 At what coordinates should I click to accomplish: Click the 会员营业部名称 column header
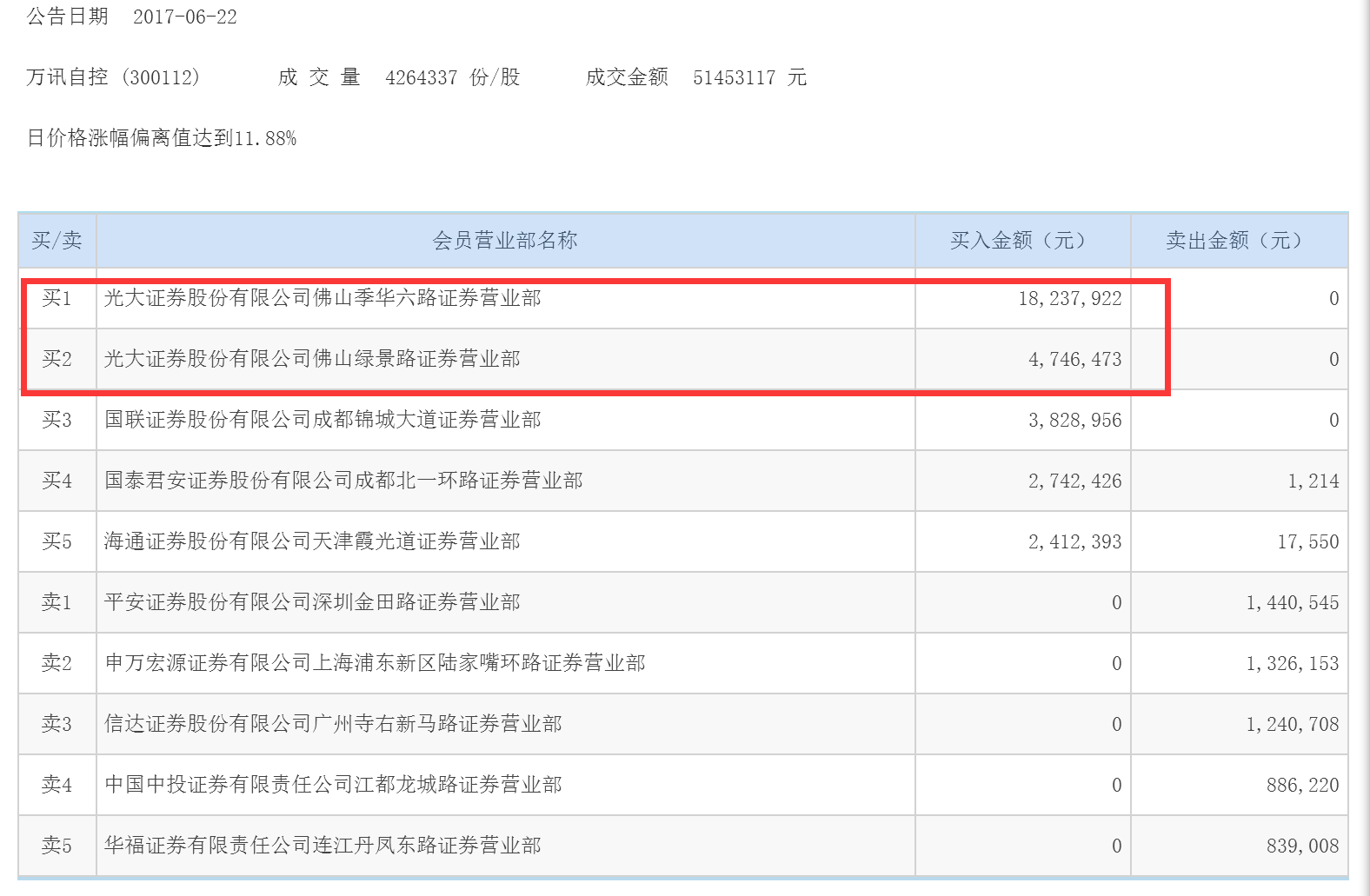(505, 241)
